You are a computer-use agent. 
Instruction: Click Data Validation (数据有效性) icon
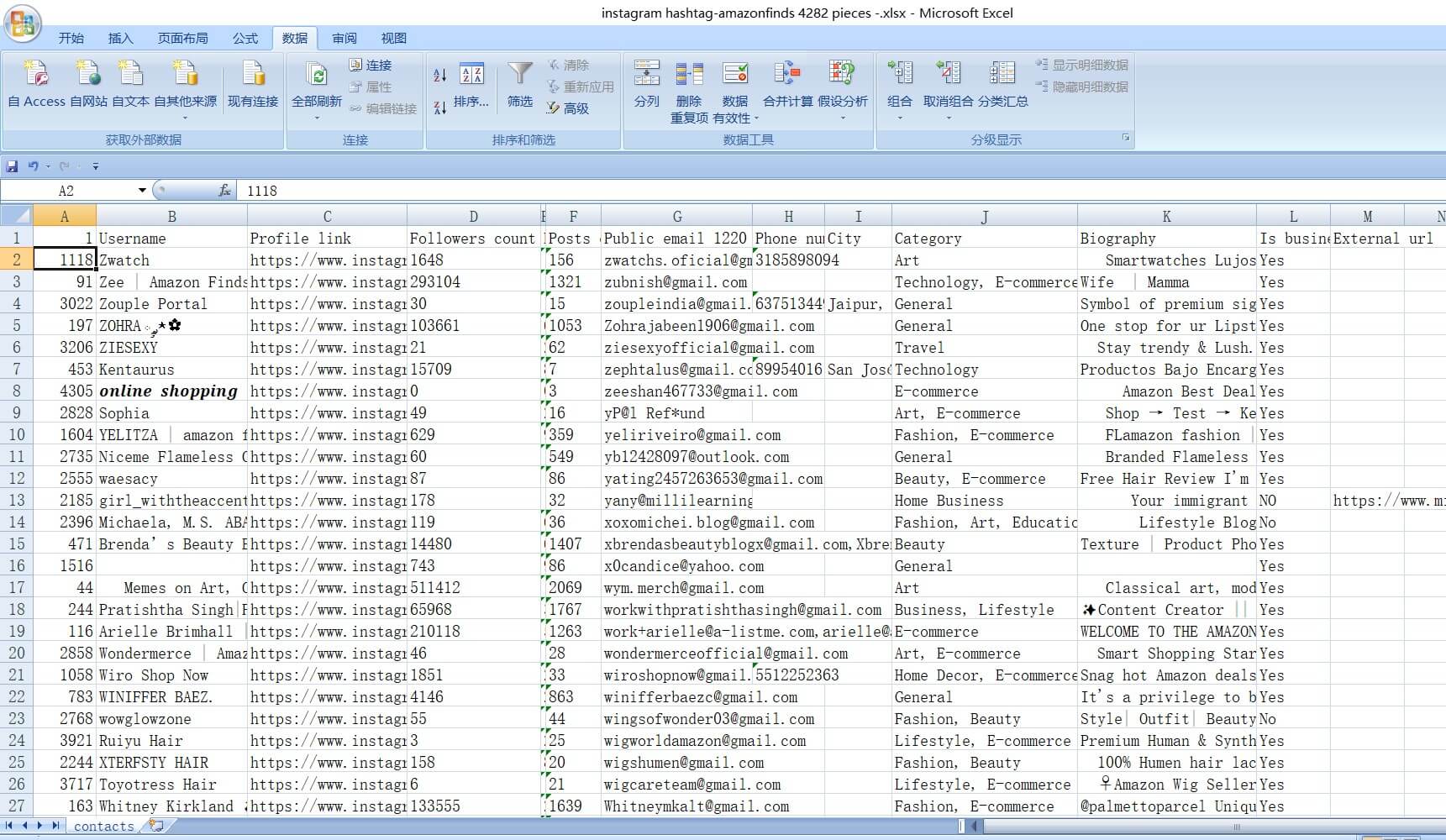(735, 73)
